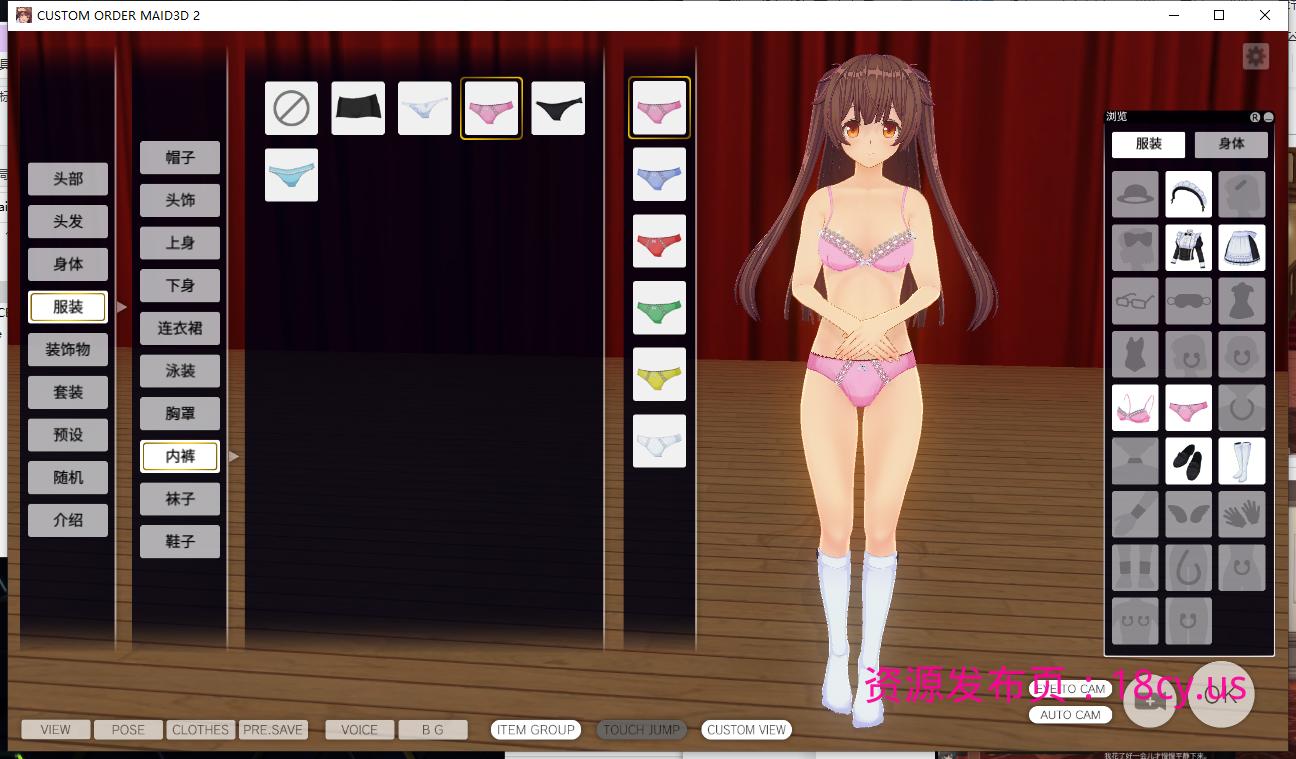
Task: Select the necklace ring slot icon
Action: click(1241, 408)
